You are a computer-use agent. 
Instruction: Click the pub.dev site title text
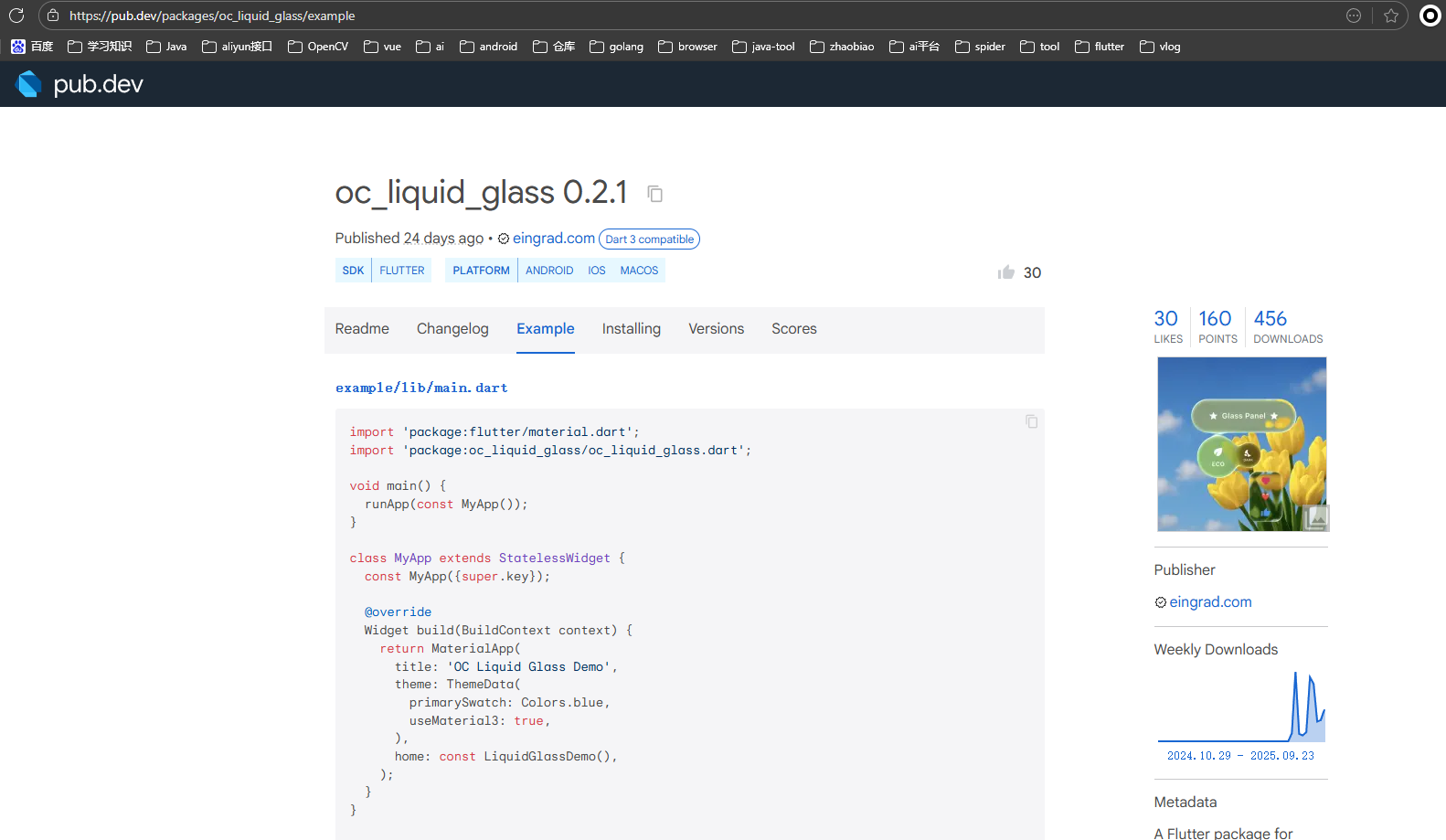click(x=98, y=84)
